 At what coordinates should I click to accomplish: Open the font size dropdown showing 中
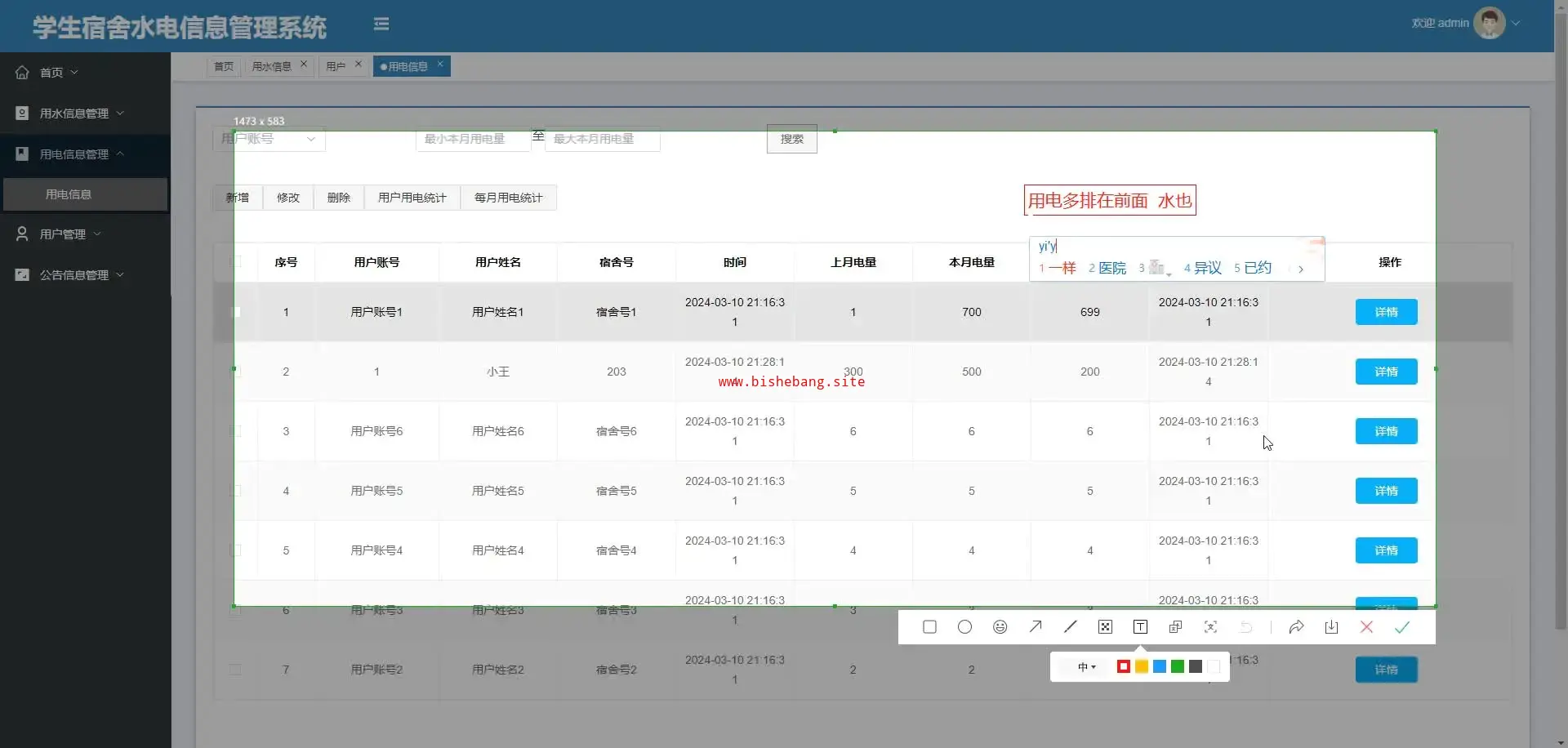[x=1086, y=667]
